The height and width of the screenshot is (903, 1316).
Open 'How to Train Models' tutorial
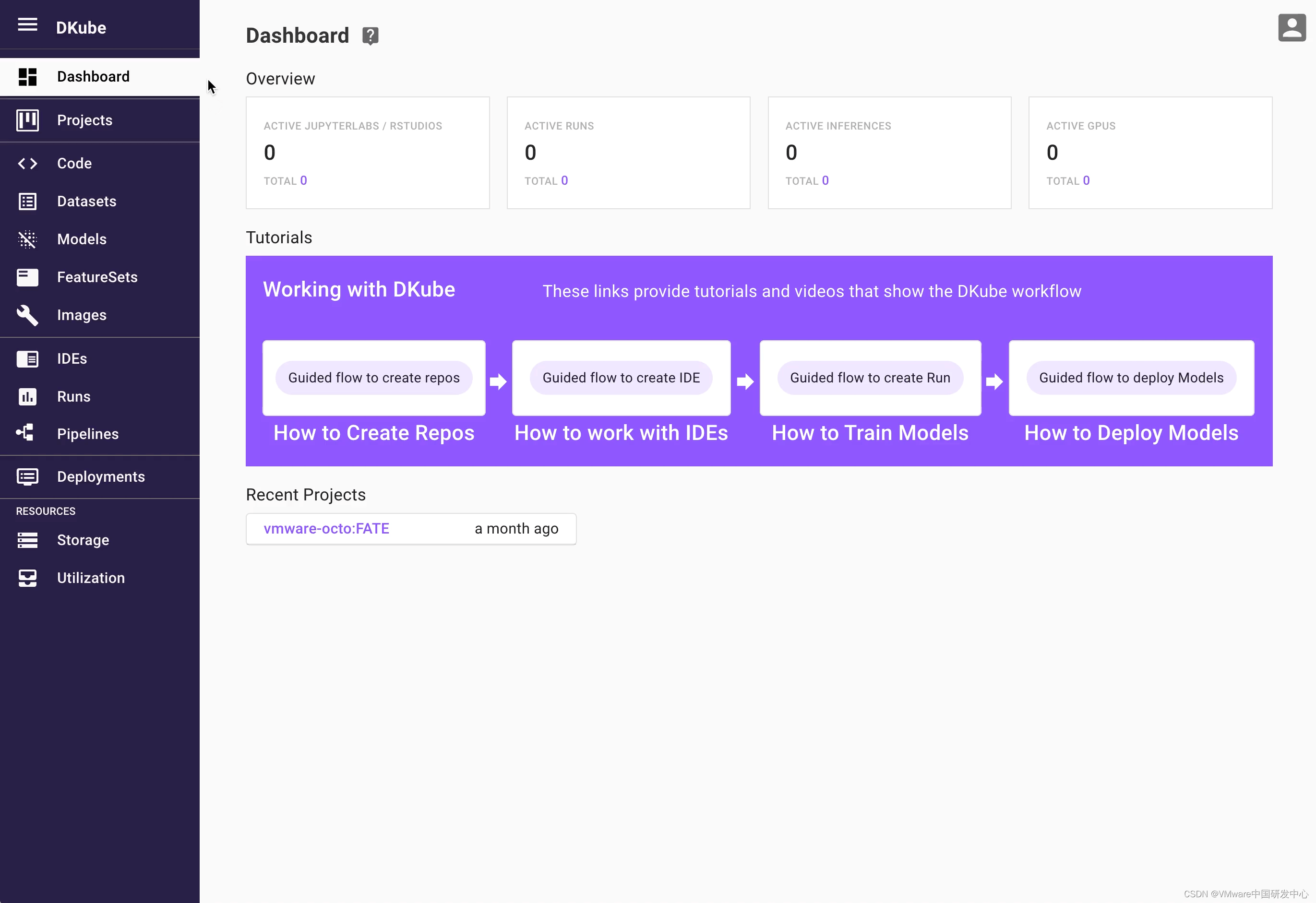(870, 433)
